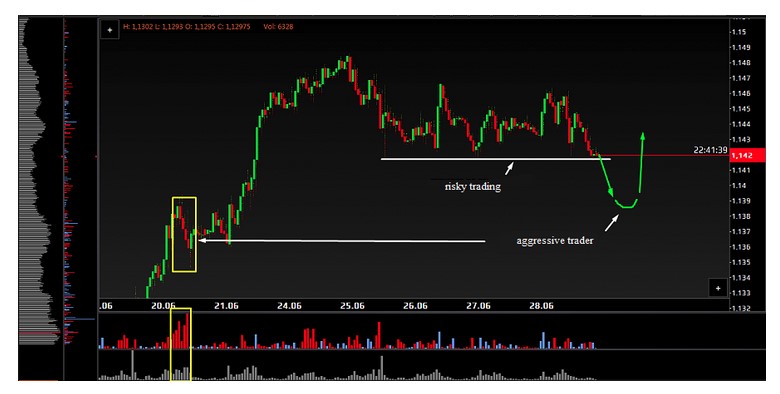Click the 1.14 price level on scale

tap(739, 186)
